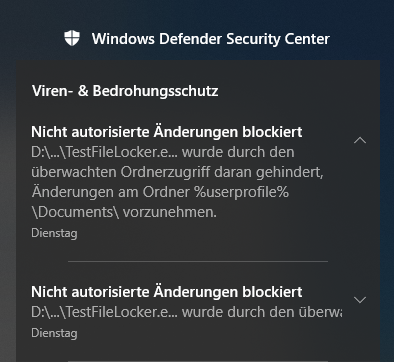Select the Viren- & Bedrohungsschutz group heading

click(x=125, y=91)
